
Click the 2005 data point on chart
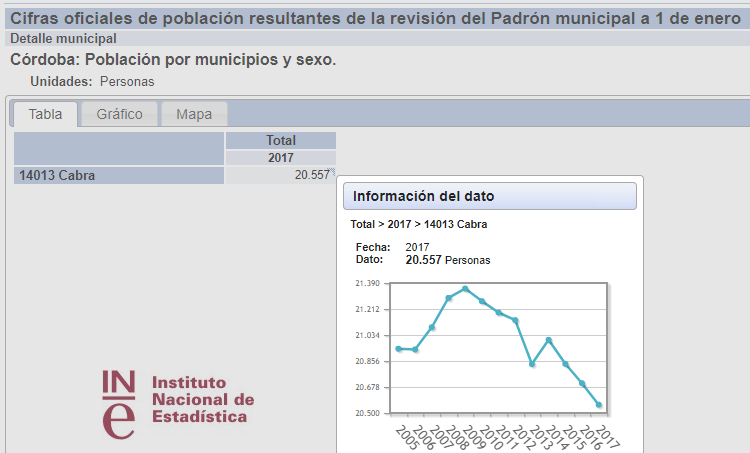[x=398, y=348]
